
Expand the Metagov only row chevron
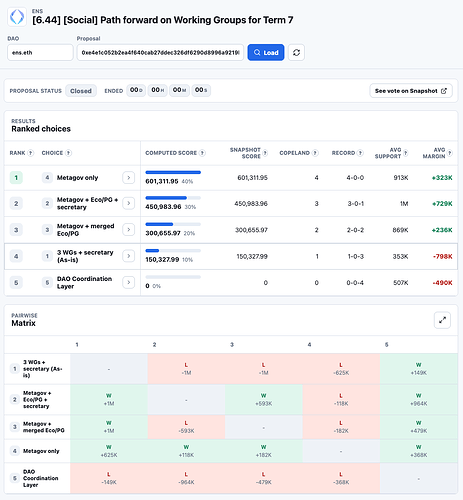(129, 178)
